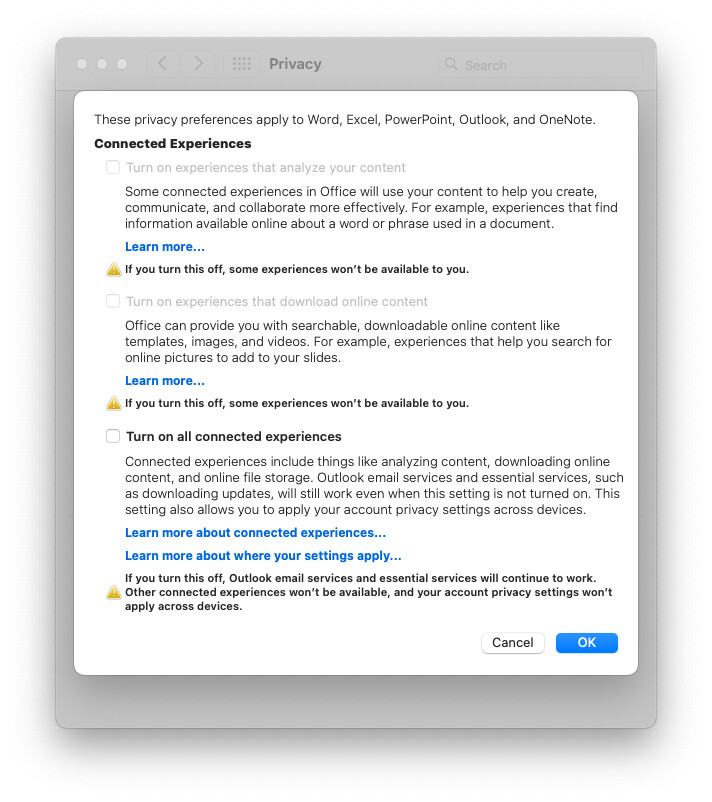Enable experiences that analyze your content
The height and width of the screenshot is (802, 712).
tap(113, 168)
